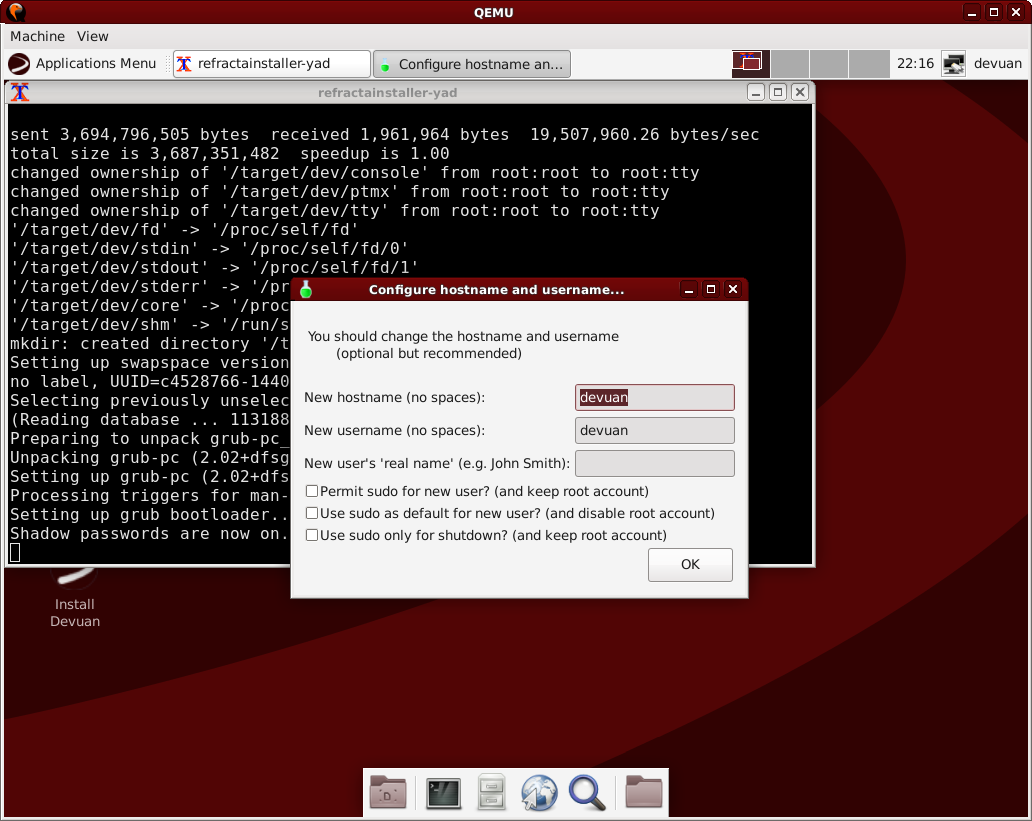Click the New hostname text field

click(x=654, y=397)
